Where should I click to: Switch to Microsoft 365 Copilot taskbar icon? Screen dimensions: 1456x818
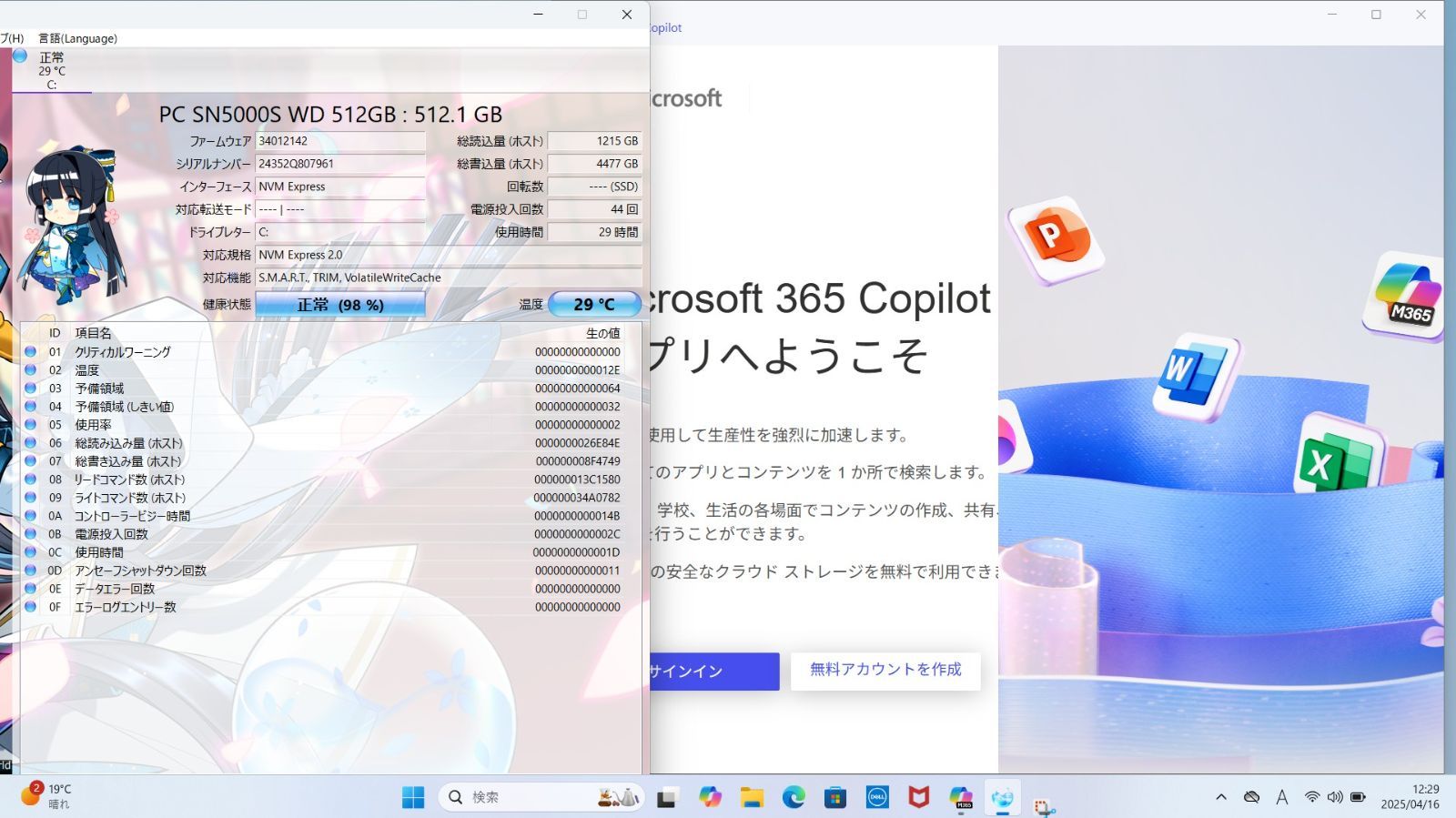point(961,797)
